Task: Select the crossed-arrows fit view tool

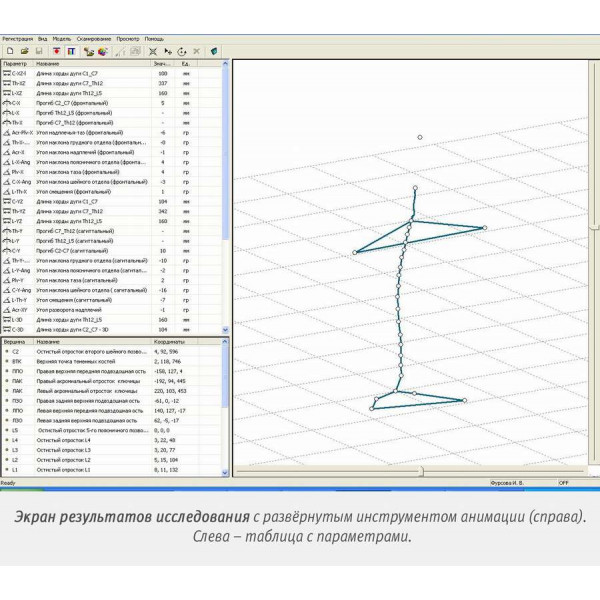Action: pos(153,51)
